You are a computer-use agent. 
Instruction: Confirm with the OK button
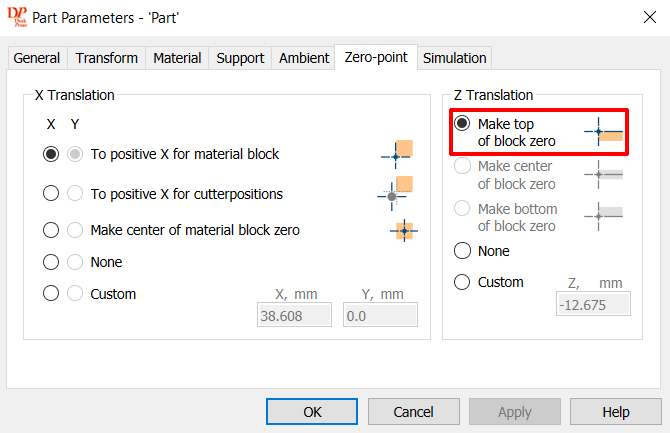(312, 412)
